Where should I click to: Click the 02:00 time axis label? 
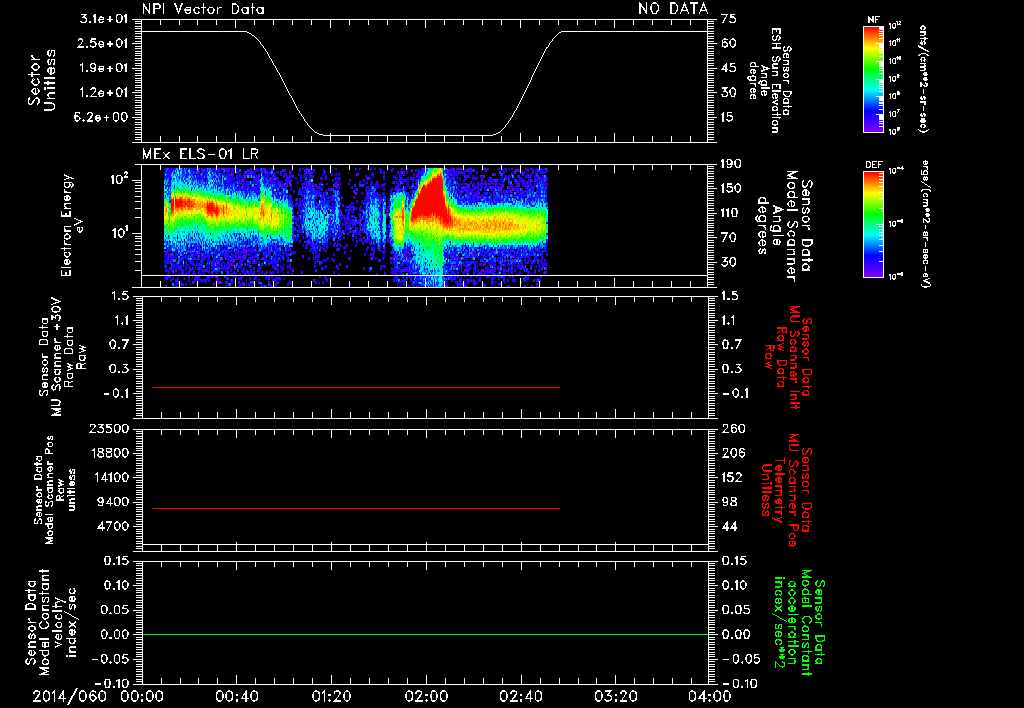coord(426,696)
